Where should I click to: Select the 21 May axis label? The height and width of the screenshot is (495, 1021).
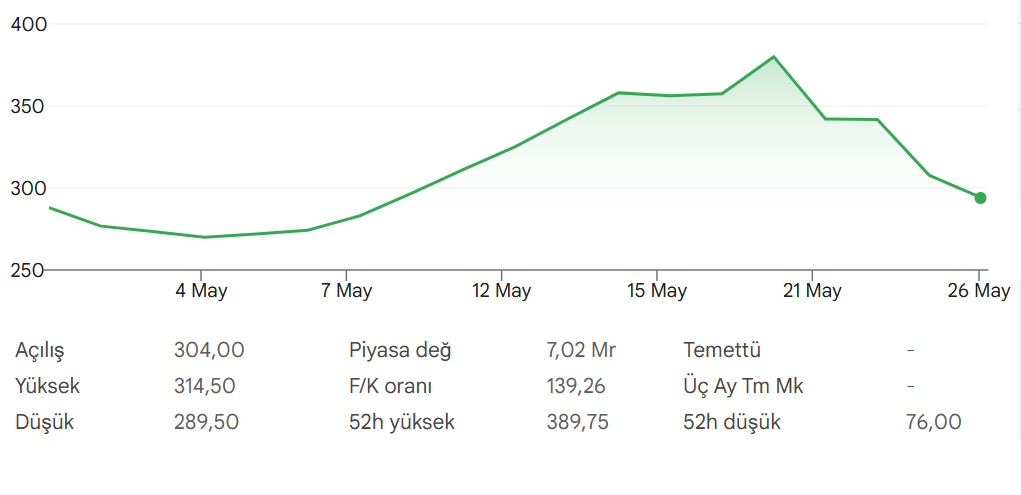[x=812, y=290]
